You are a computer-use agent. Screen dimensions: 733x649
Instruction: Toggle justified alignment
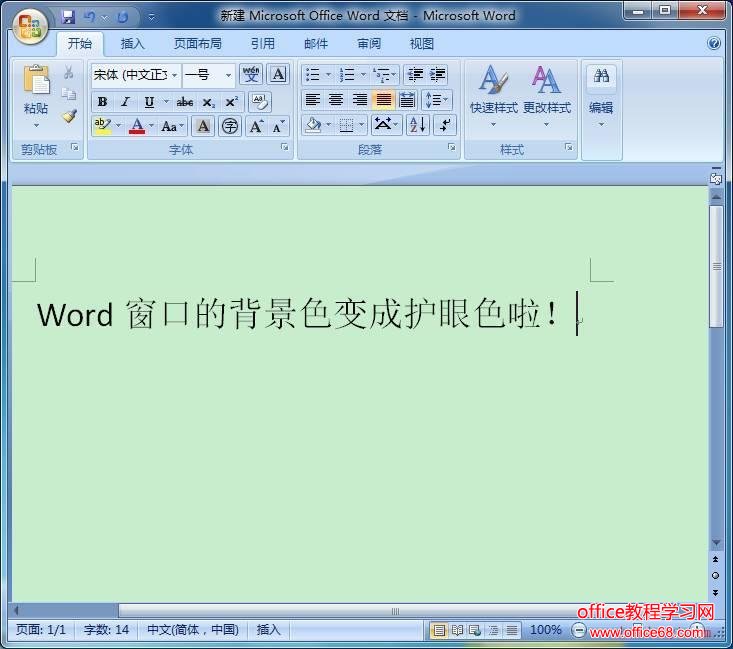(383, 100)
